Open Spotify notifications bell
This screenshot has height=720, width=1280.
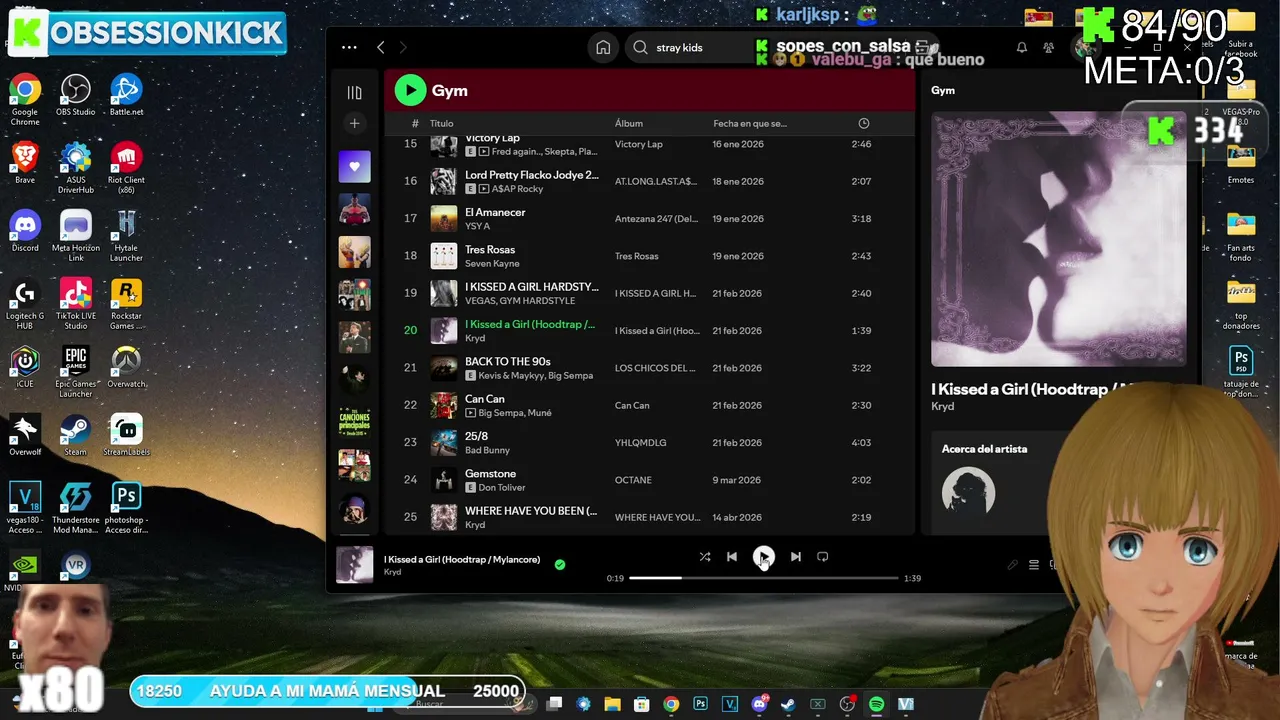pos(1022,47)
